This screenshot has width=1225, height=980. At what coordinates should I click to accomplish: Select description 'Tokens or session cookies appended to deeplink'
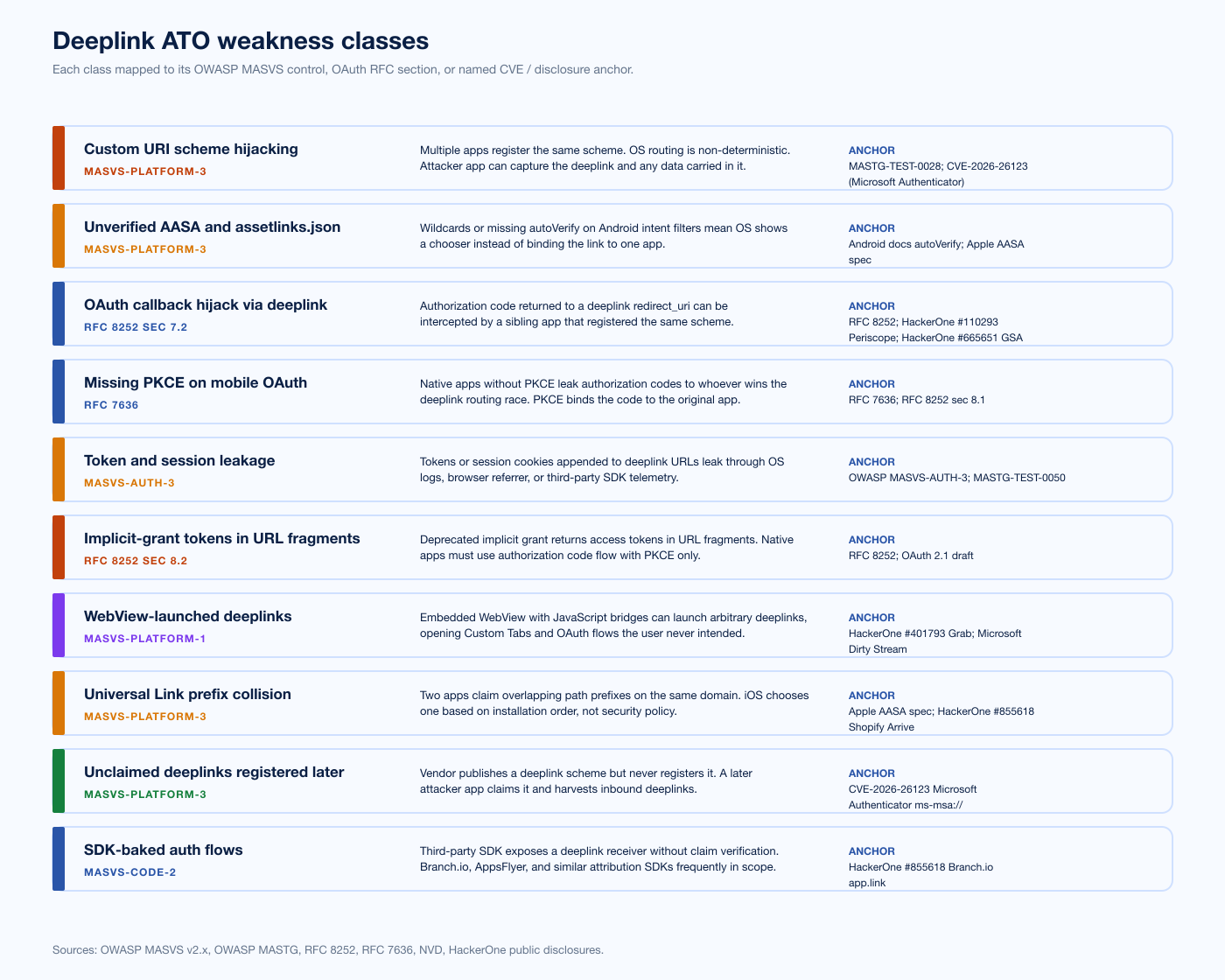click(x=602, y=470)
